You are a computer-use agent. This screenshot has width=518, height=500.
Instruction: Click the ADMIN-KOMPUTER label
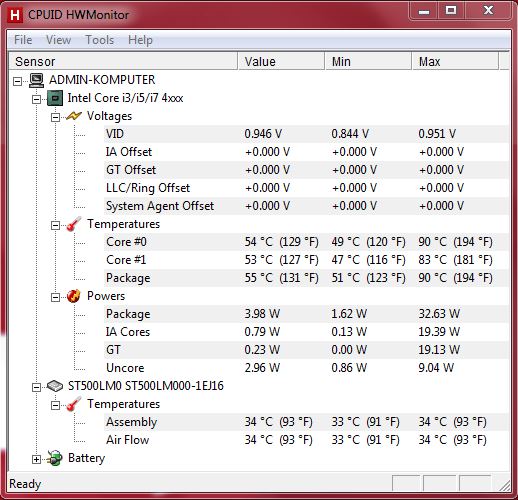(102, 80)
